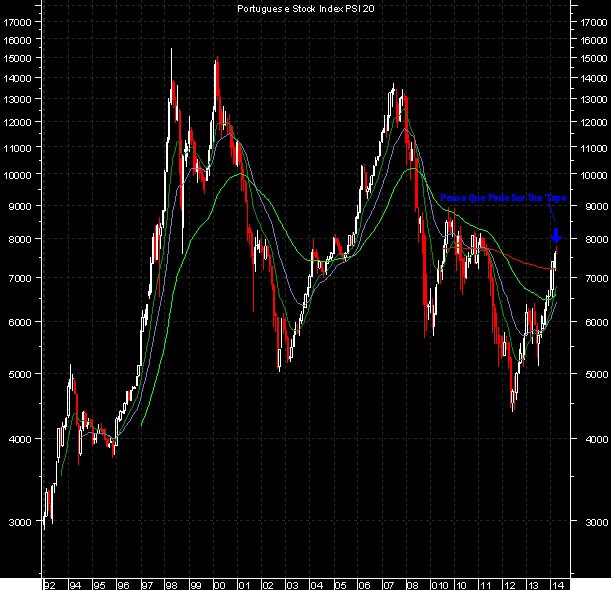This screenshot has height=590, width=611.
Task: Click the chart title "Portuguese Stock Index PSI 20"
Action: tap(306, 9)
